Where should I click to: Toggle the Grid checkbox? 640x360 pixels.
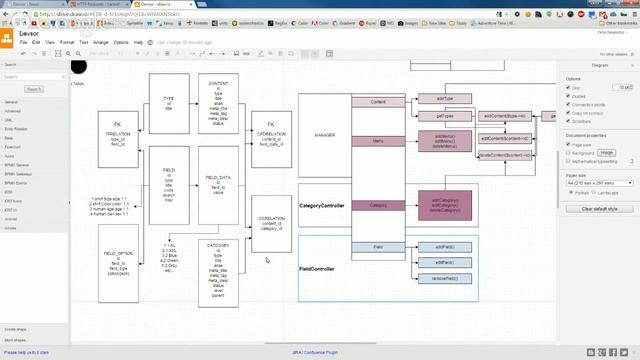tap(568, 88)
